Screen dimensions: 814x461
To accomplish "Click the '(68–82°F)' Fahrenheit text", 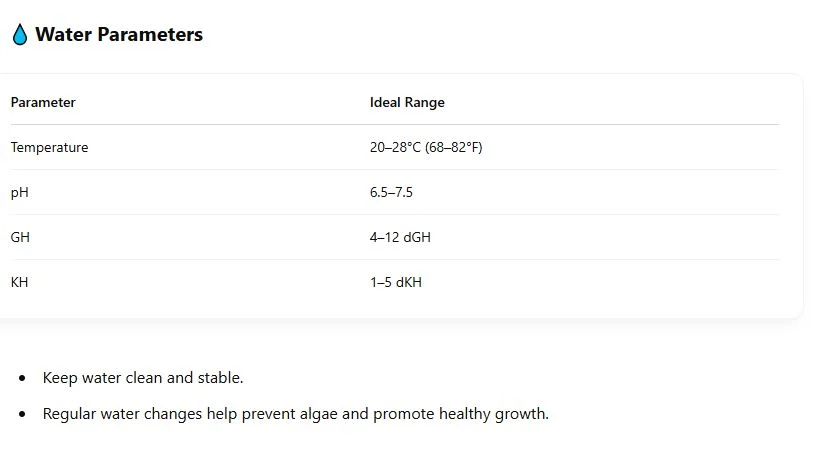I will click(454, 147).
